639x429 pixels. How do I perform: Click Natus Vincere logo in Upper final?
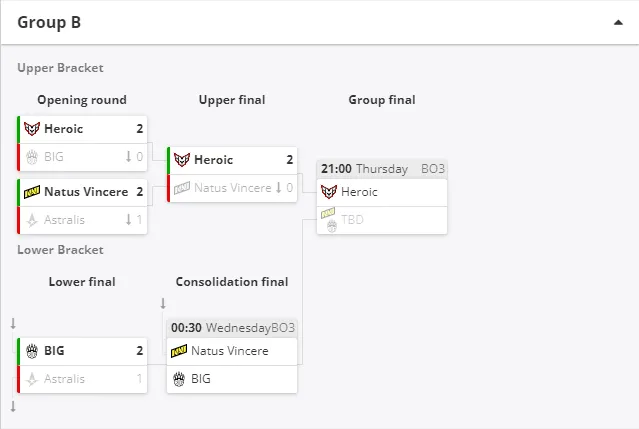tap(182, 188)
